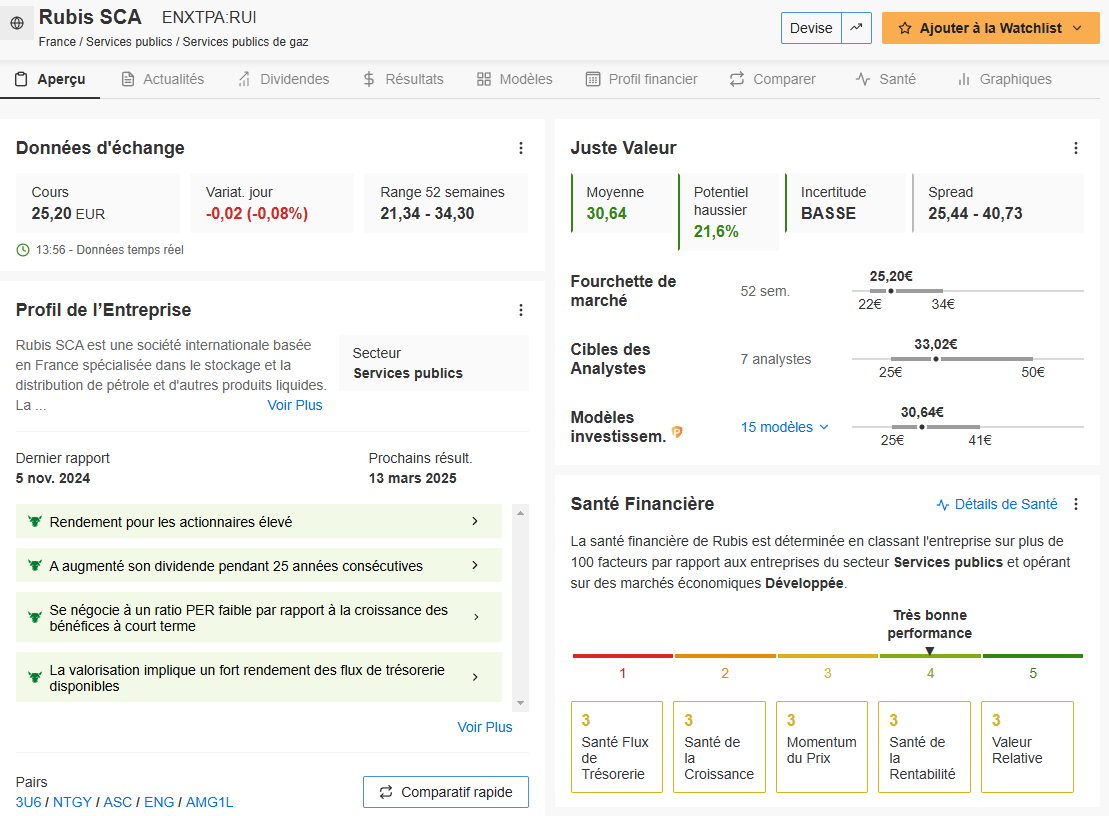Click the Devise button
1109x816 pixels.
coord(811,28)
